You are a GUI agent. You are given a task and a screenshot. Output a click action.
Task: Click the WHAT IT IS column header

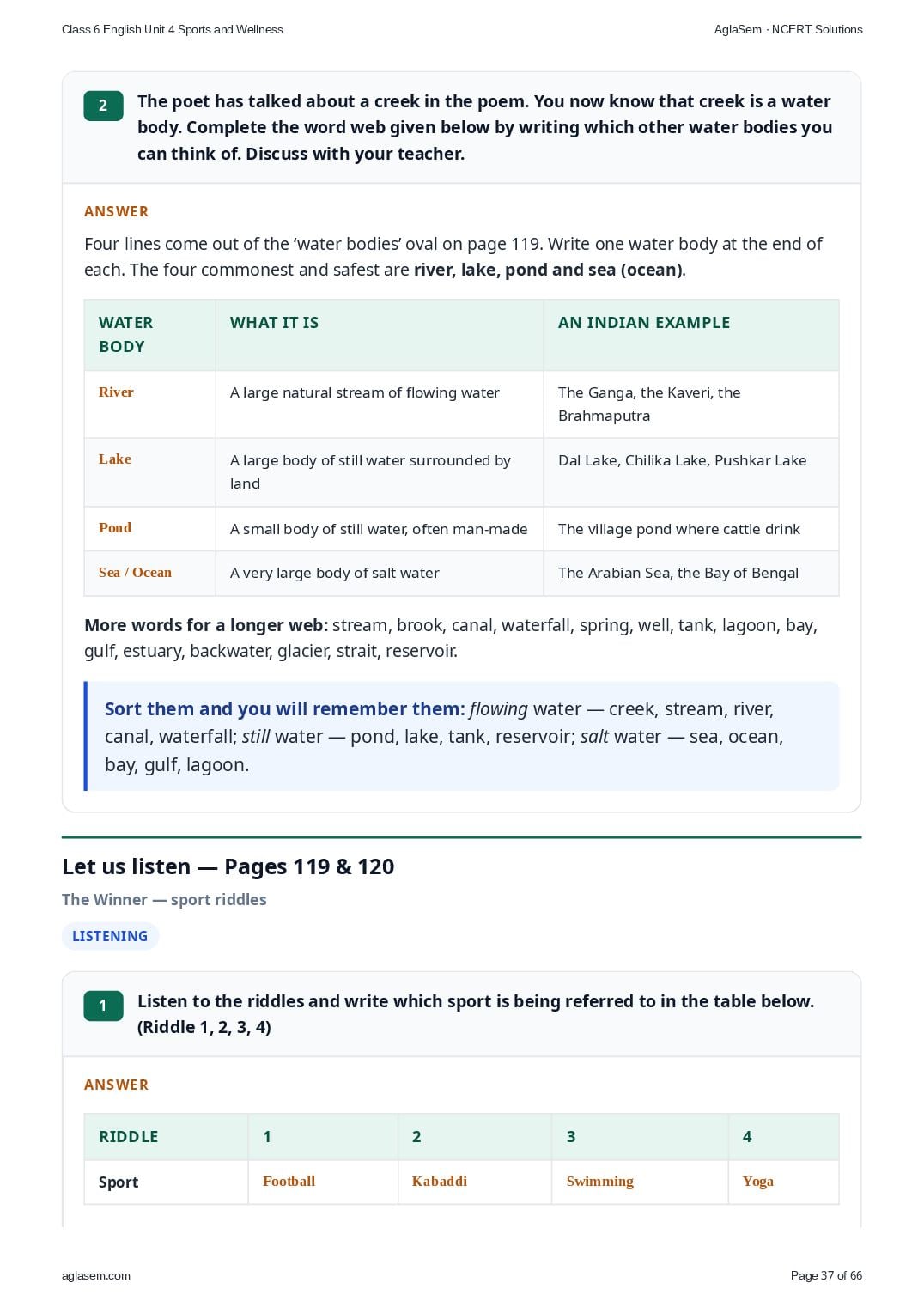coord(274,323)
